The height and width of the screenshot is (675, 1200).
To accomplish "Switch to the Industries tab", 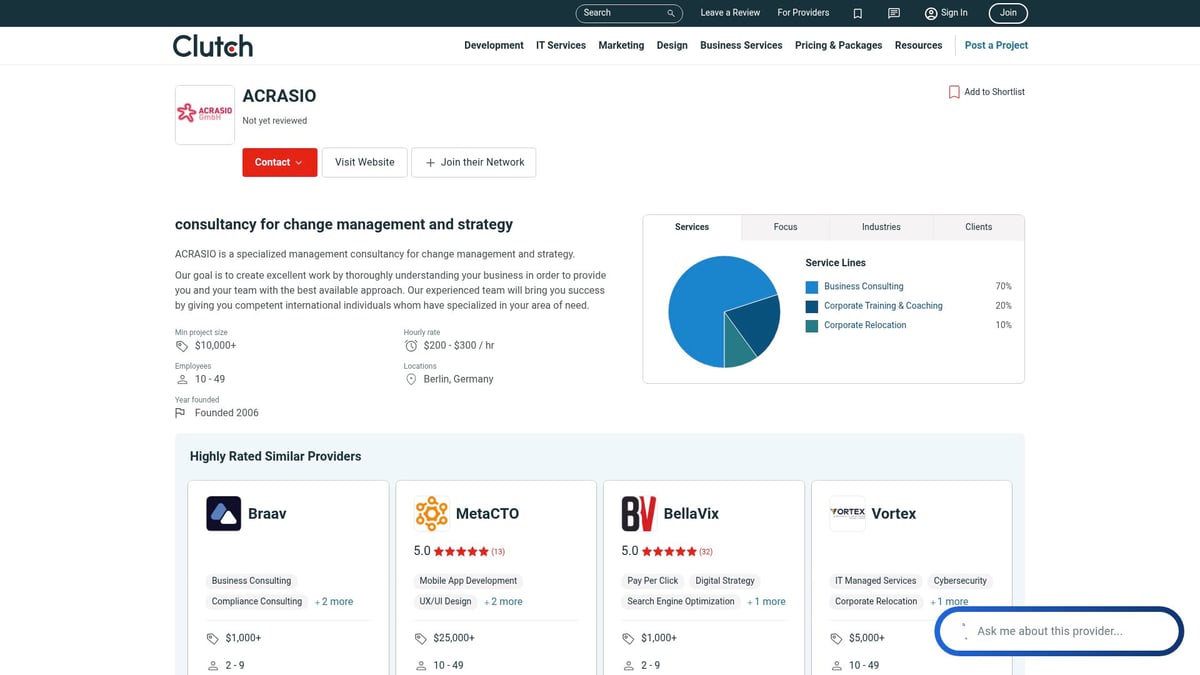I will point(881,227).
